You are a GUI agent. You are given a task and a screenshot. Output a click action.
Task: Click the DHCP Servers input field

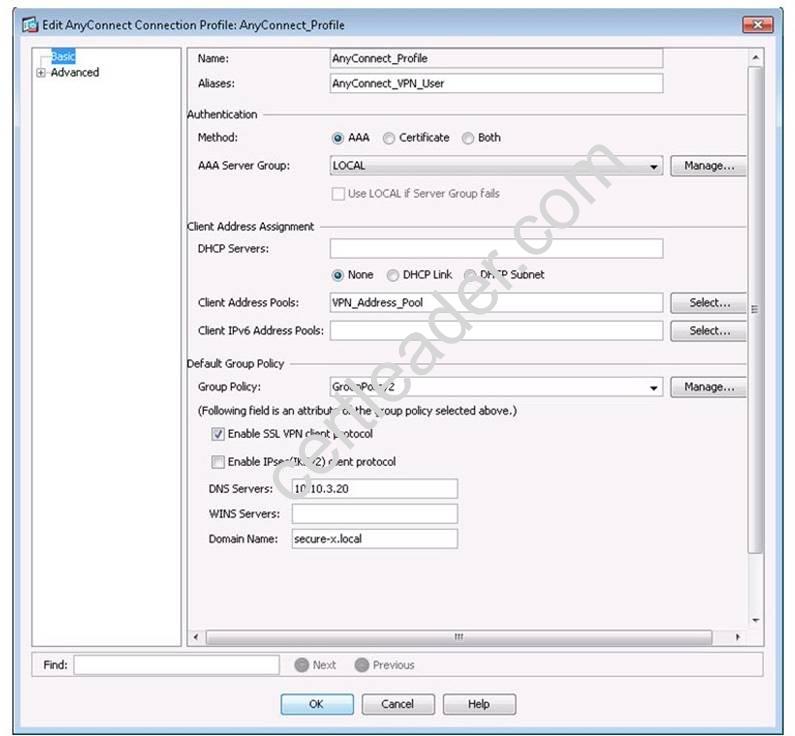[496, 248]
